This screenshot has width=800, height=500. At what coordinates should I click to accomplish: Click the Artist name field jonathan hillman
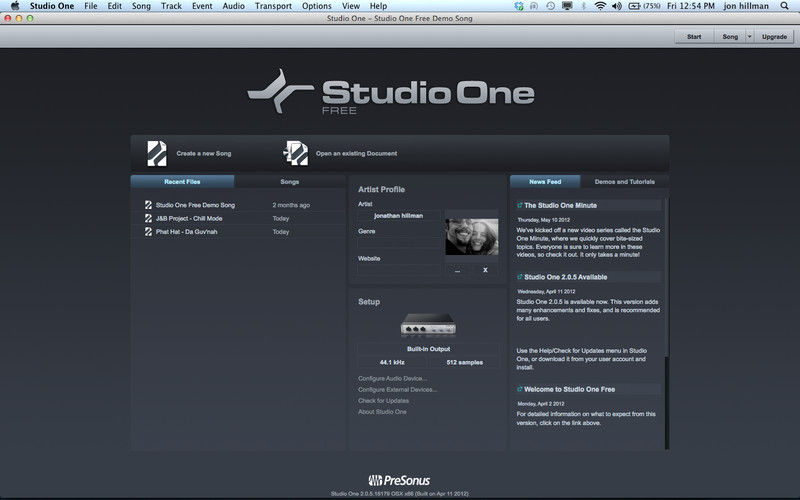tap(398, 216)
